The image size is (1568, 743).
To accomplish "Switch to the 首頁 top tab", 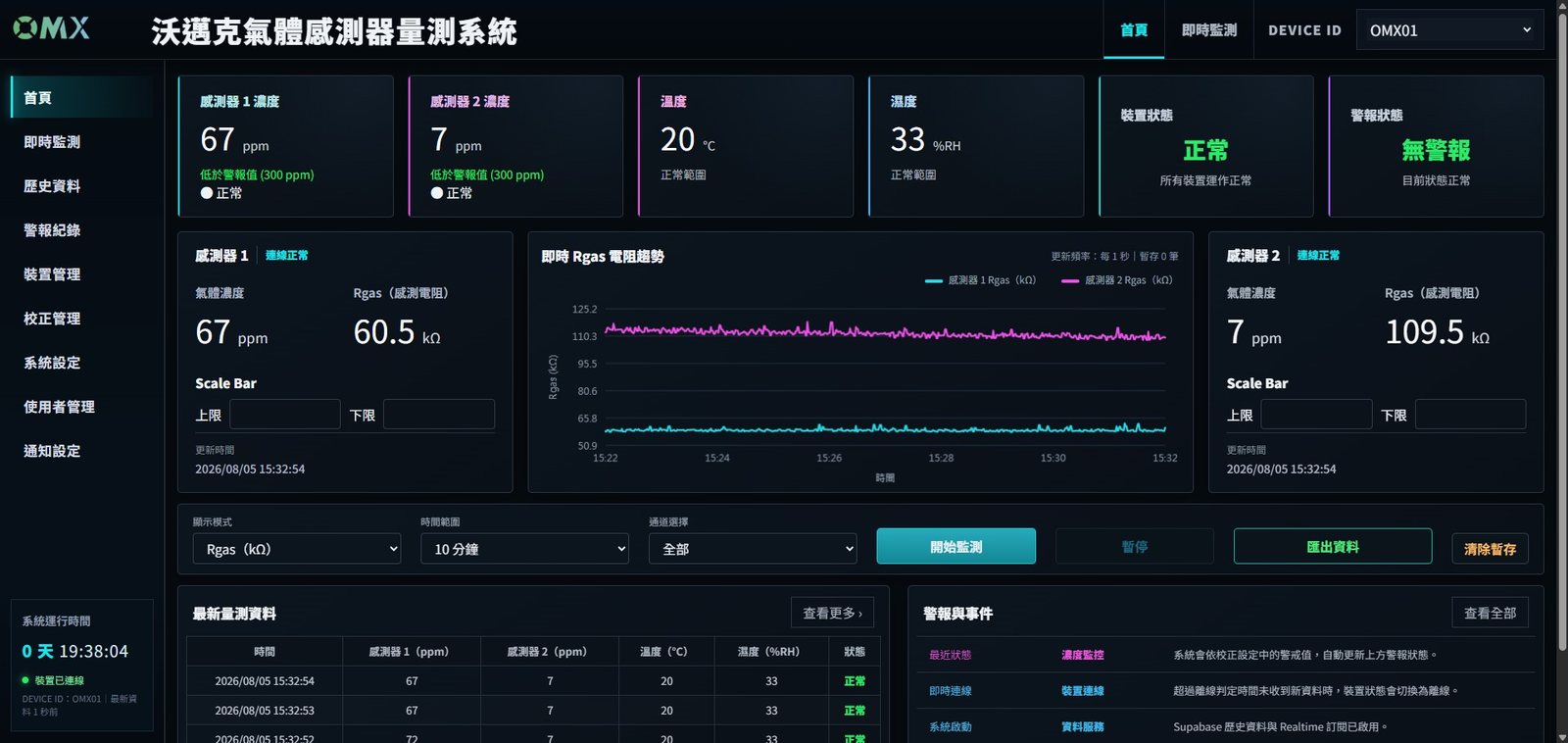I will click(x=1134, y=30).
